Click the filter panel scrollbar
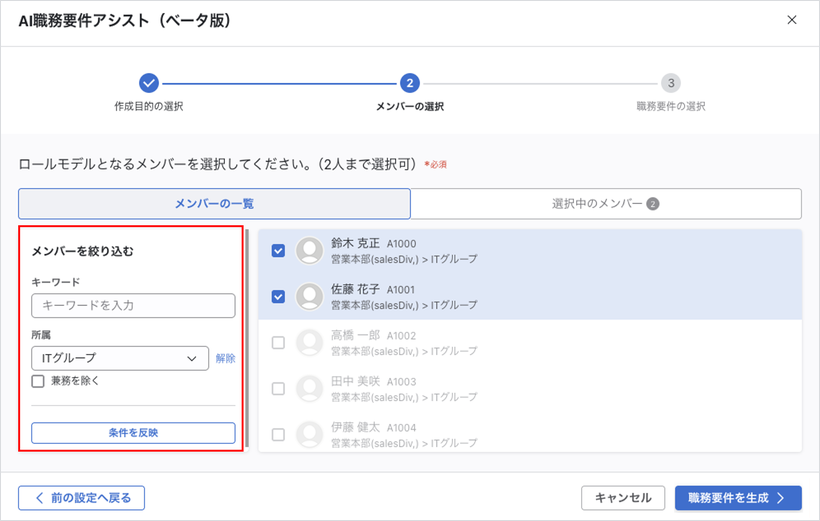This screenshot has width=820, height=521. 247,338
